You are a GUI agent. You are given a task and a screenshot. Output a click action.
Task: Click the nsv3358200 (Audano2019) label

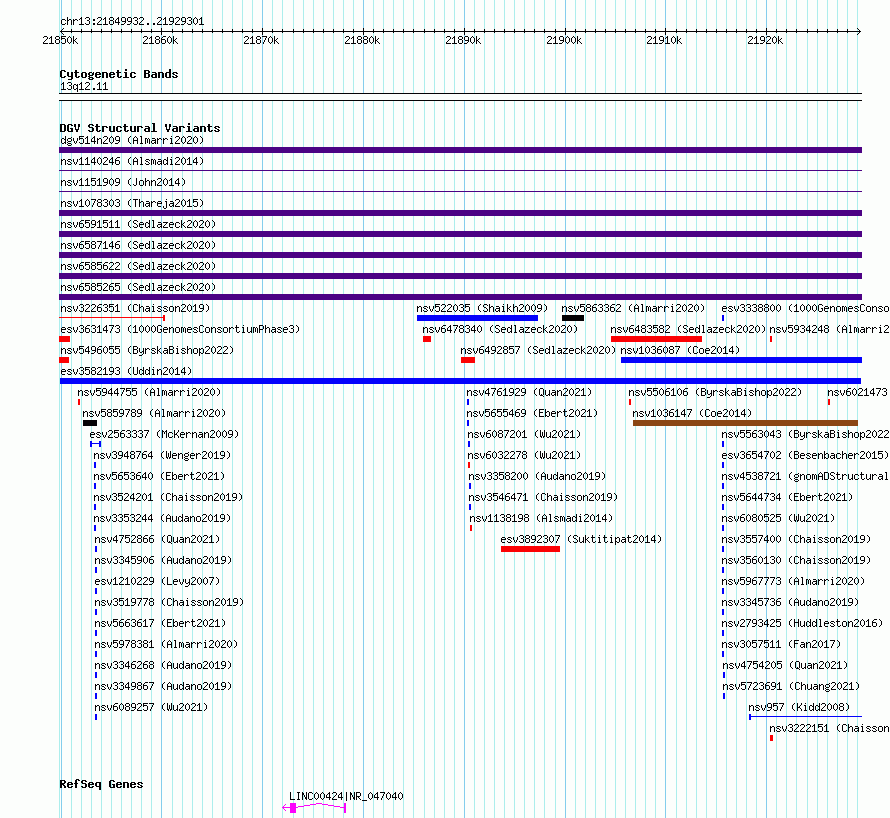537,476
